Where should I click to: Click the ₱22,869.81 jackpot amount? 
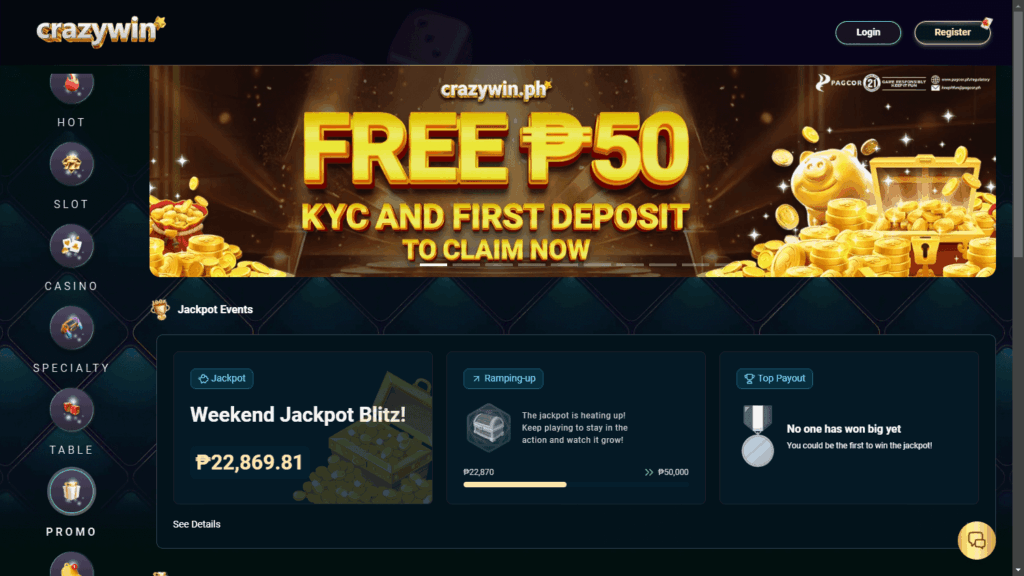249,462
